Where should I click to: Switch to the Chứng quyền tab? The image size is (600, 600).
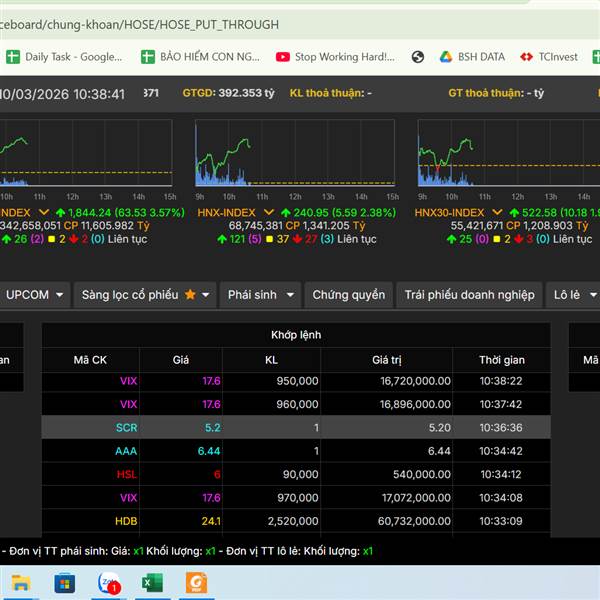click(349, 295)
